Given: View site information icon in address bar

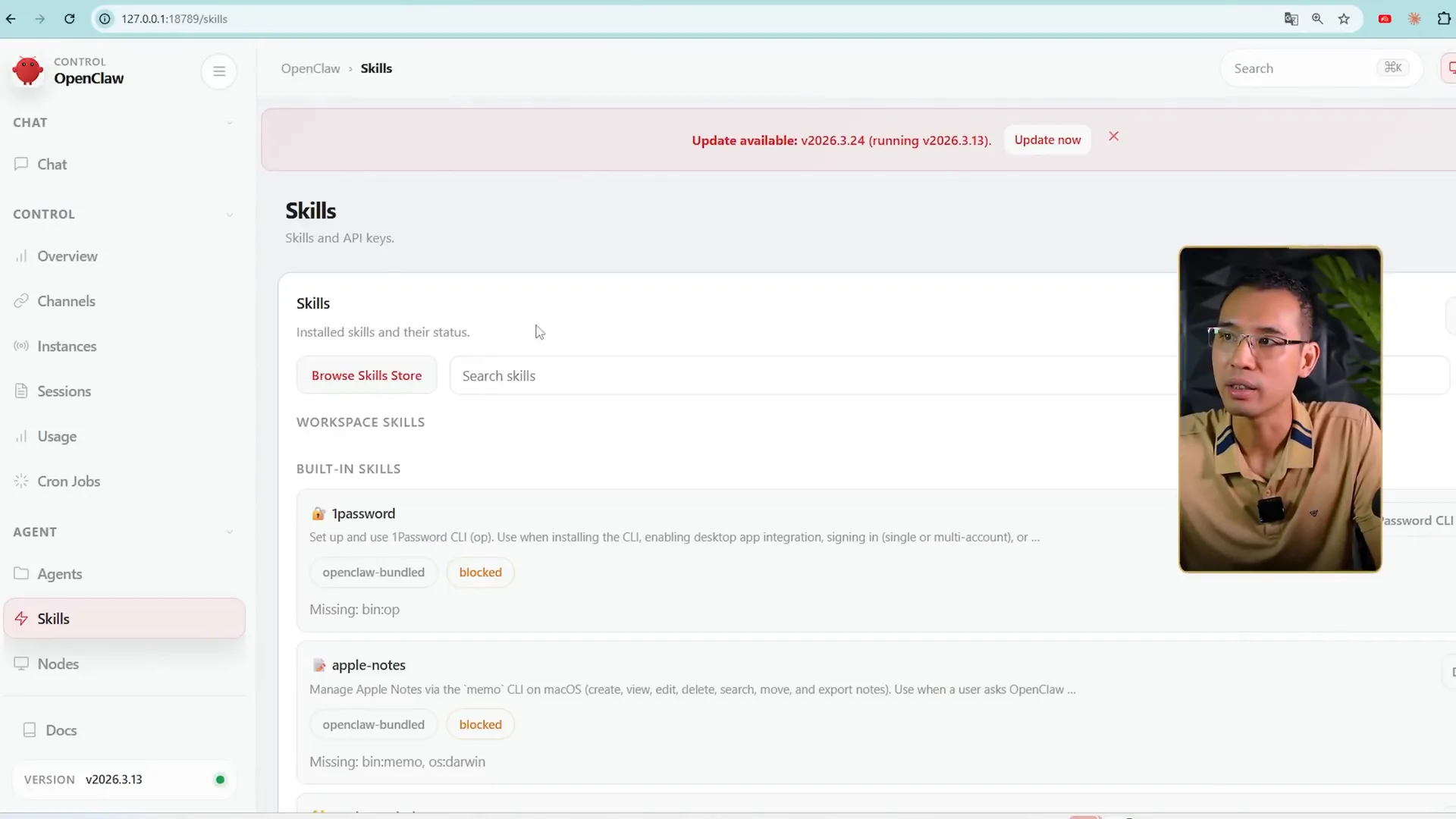Looking at the screenshot, I should coord(105,19).
